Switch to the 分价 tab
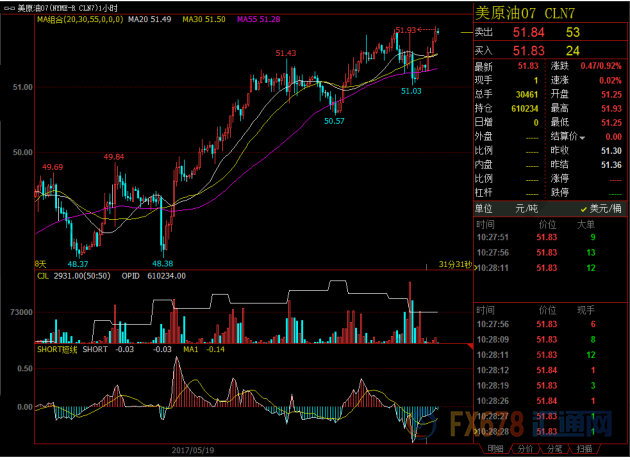This screenshot has width=630, height=460. point(525,449)
